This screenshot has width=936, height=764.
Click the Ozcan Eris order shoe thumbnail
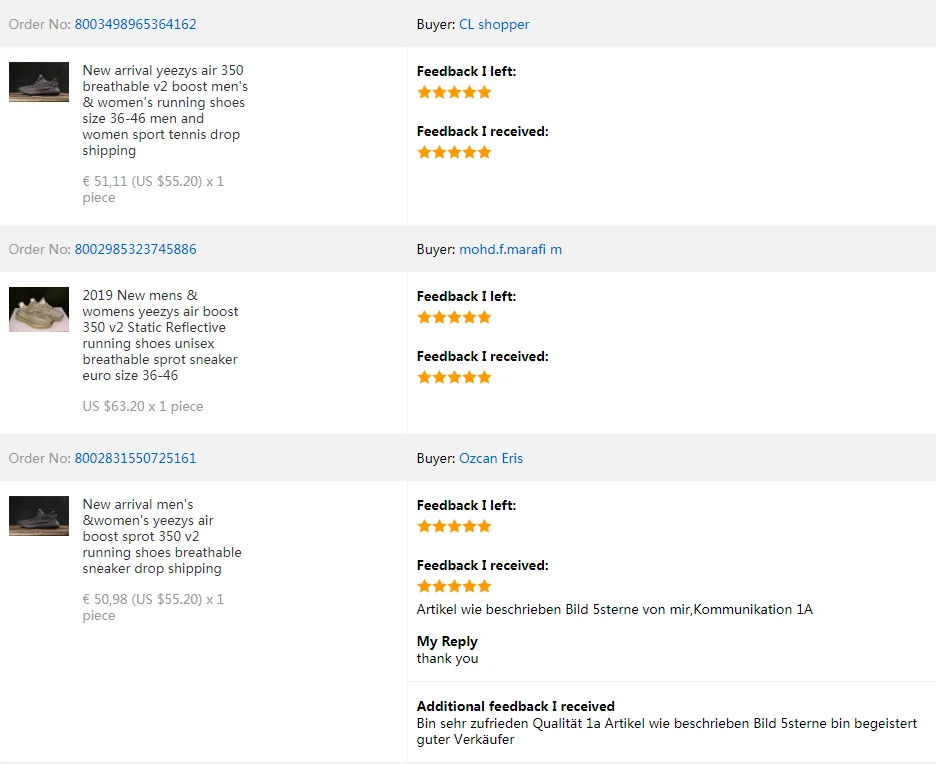[x=39, y=516]
